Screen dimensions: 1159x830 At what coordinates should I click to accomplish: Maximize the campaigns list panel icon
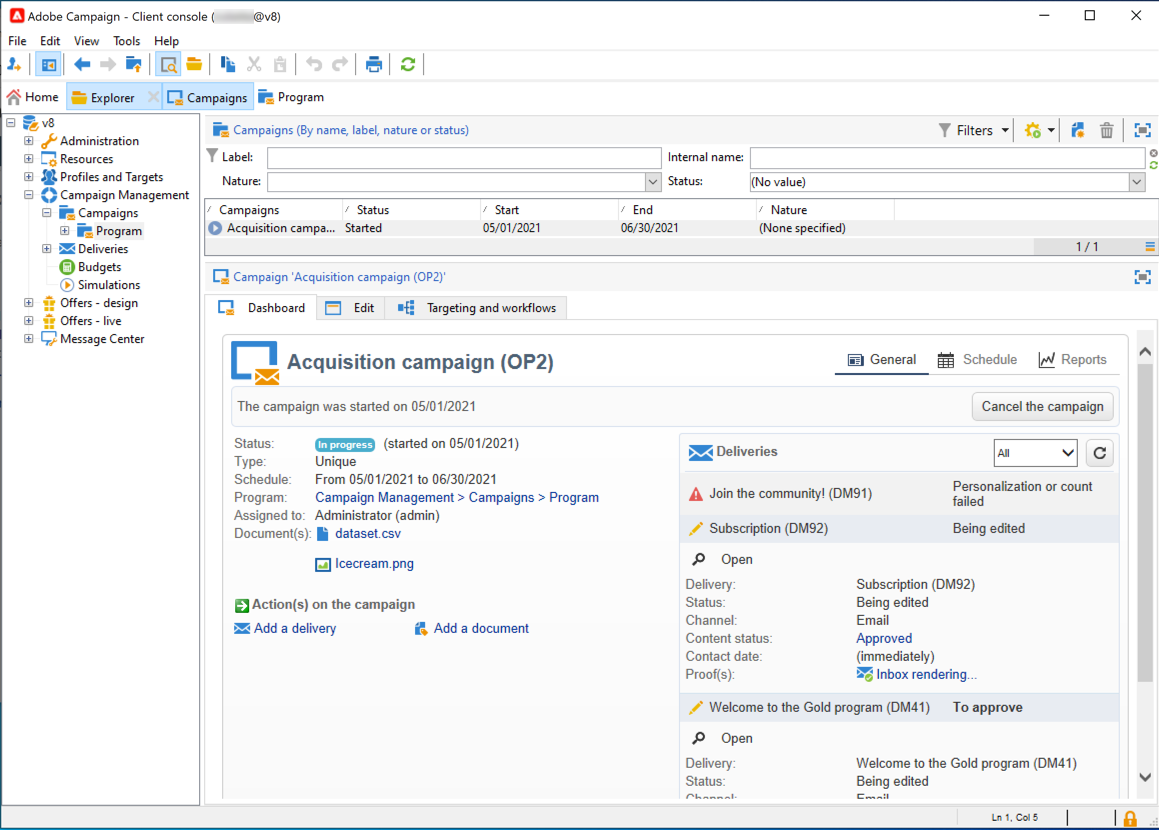[x=1143, y=130]
